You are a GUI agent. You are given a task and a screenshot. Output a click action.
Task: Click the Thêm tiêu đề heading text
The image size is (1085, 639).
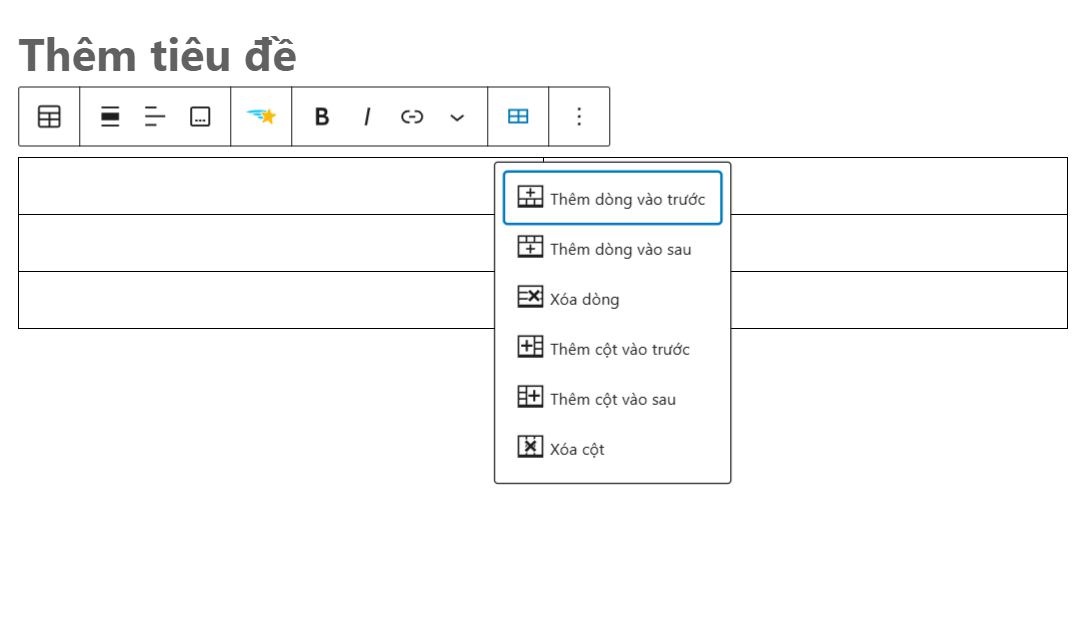pyautogui.click(x=157, y=55)
